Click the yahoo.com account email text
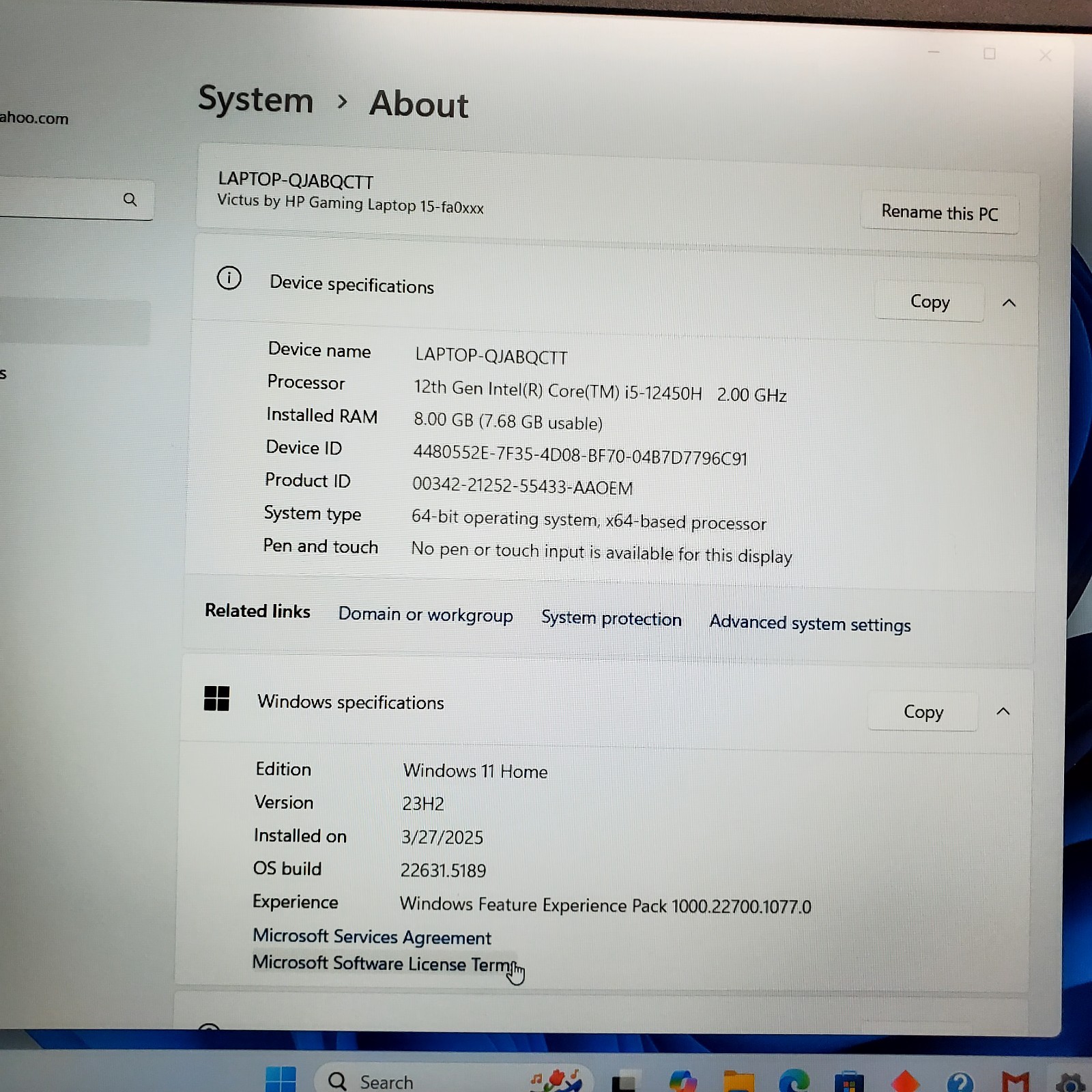Image resolution: width=1092 pixels, height=1092 pixels. click(x=34, y=118)
